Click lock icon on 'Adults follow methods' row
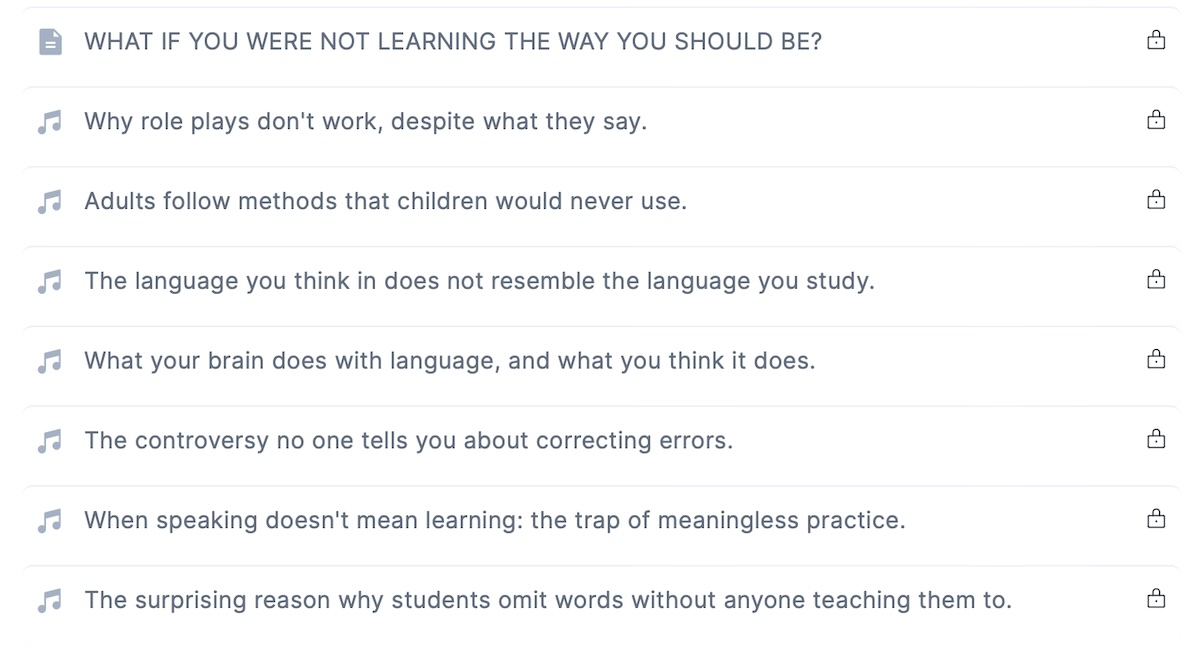The width and height of the screenshot is (1196, 666). click(x=1156, y=199)
